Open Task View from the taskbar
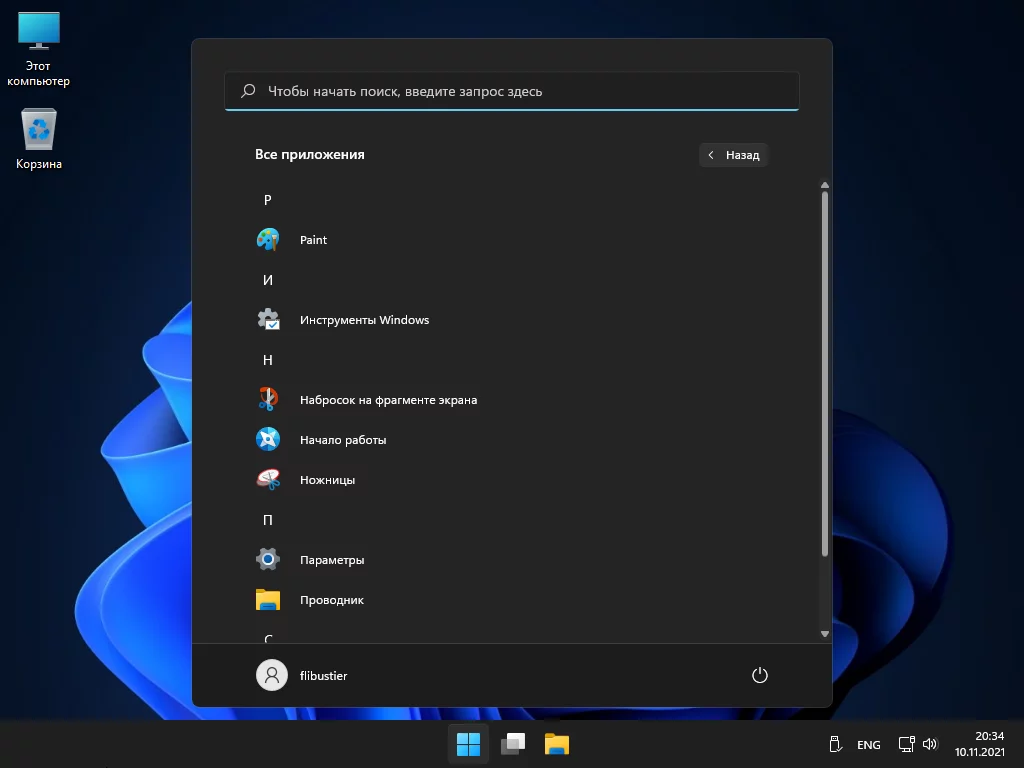 pyautogui.click(x=513, y=744)
